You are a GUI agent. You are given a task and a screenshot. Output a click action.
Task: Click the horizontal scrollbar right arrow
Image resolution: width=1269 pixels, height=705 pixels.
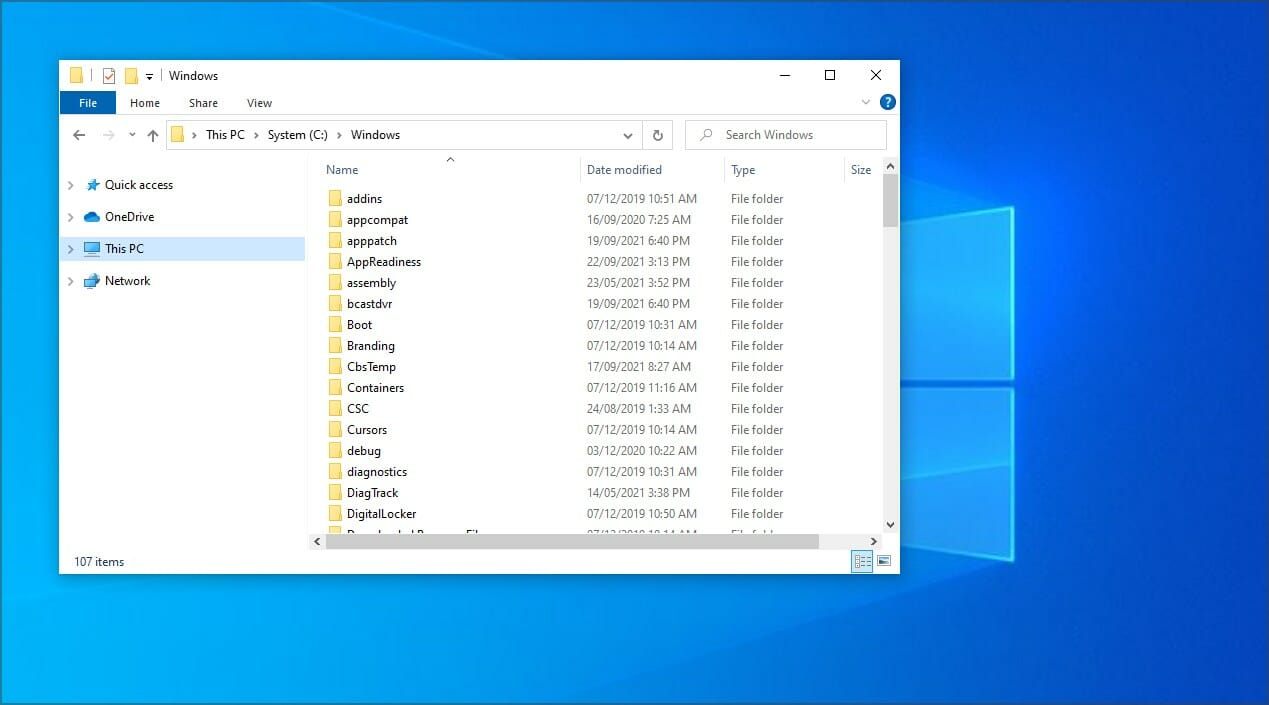[874, 541]
